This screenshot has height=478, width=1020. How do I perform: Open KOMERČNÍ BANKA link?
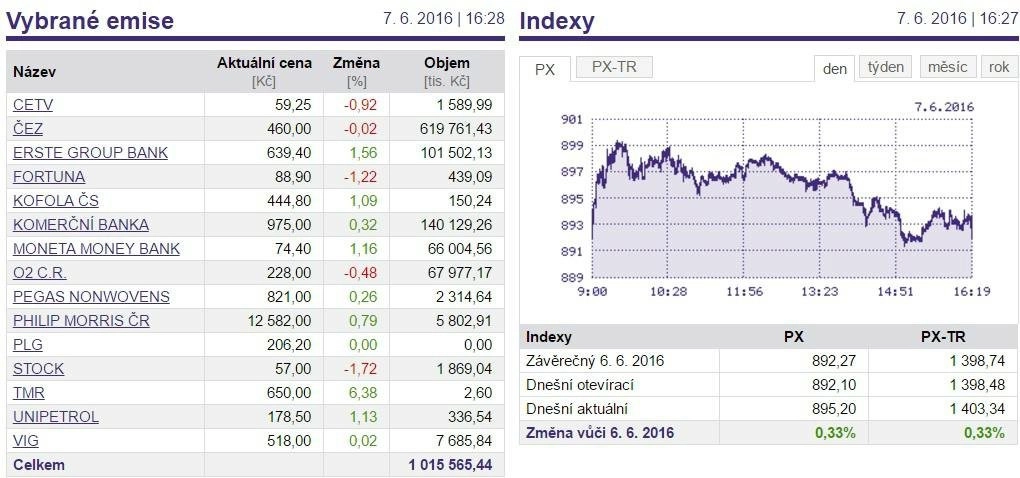81,225
